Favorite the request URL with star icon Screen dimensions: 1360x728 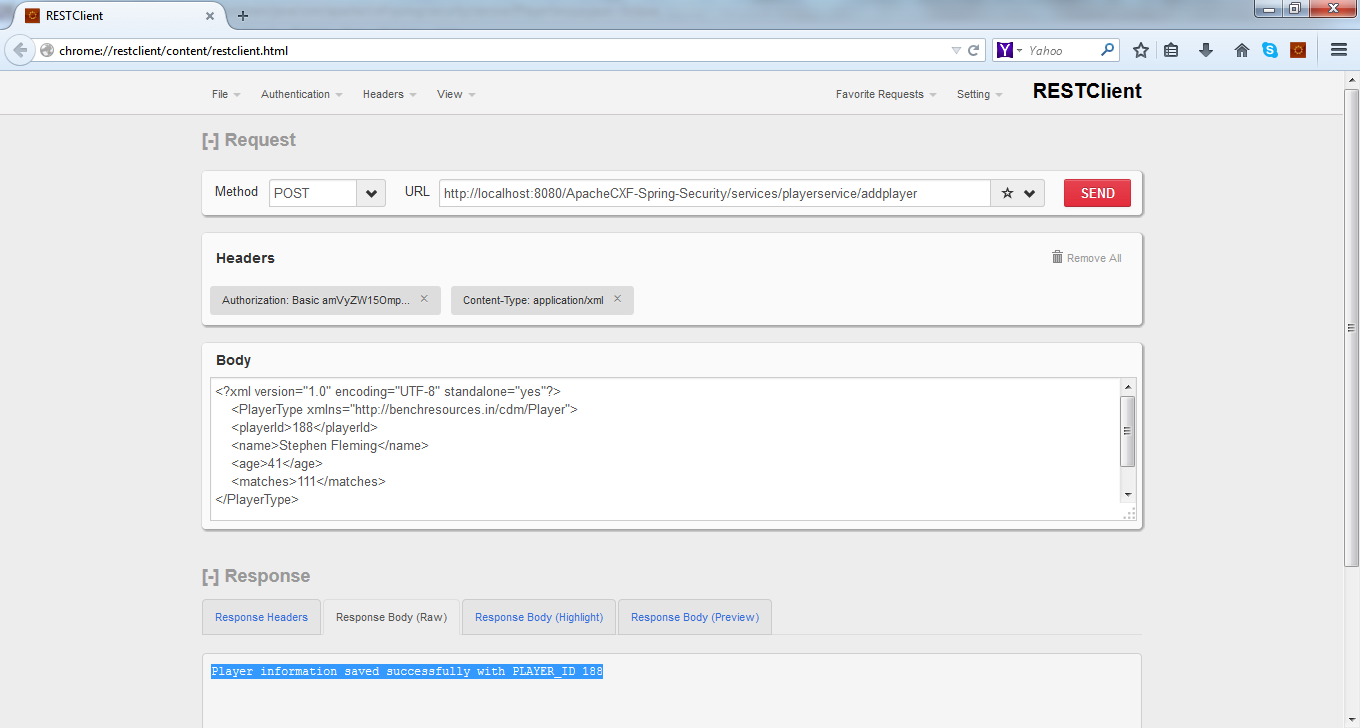pyautogui.click(x=1007, y=193)
